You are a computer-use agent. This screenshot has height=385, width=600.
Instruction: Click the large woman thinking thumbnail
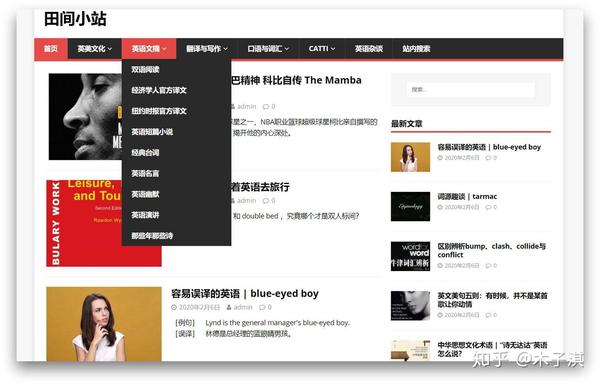104,324
